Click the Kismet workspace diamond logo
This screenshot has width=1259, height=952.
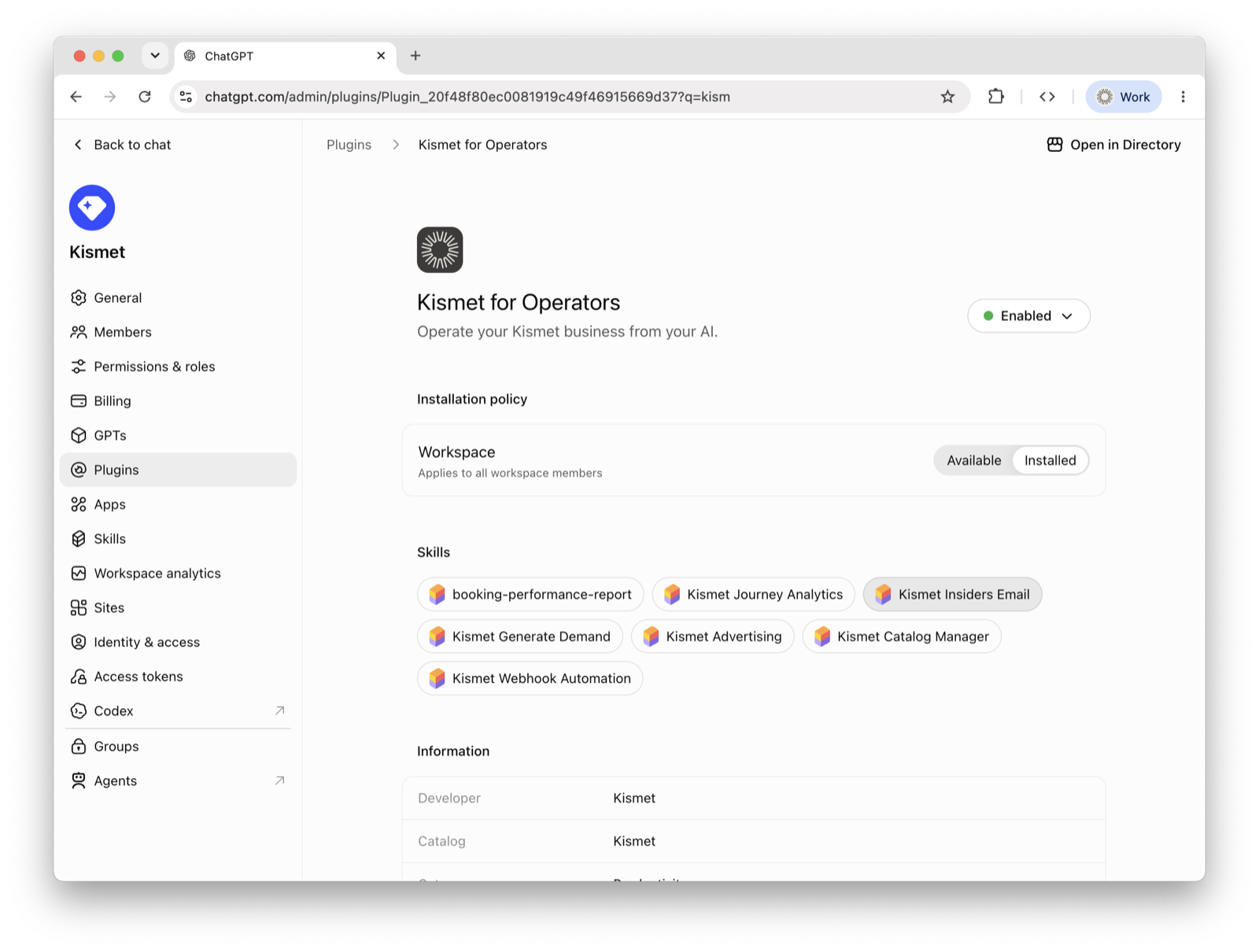click(92, 208)
